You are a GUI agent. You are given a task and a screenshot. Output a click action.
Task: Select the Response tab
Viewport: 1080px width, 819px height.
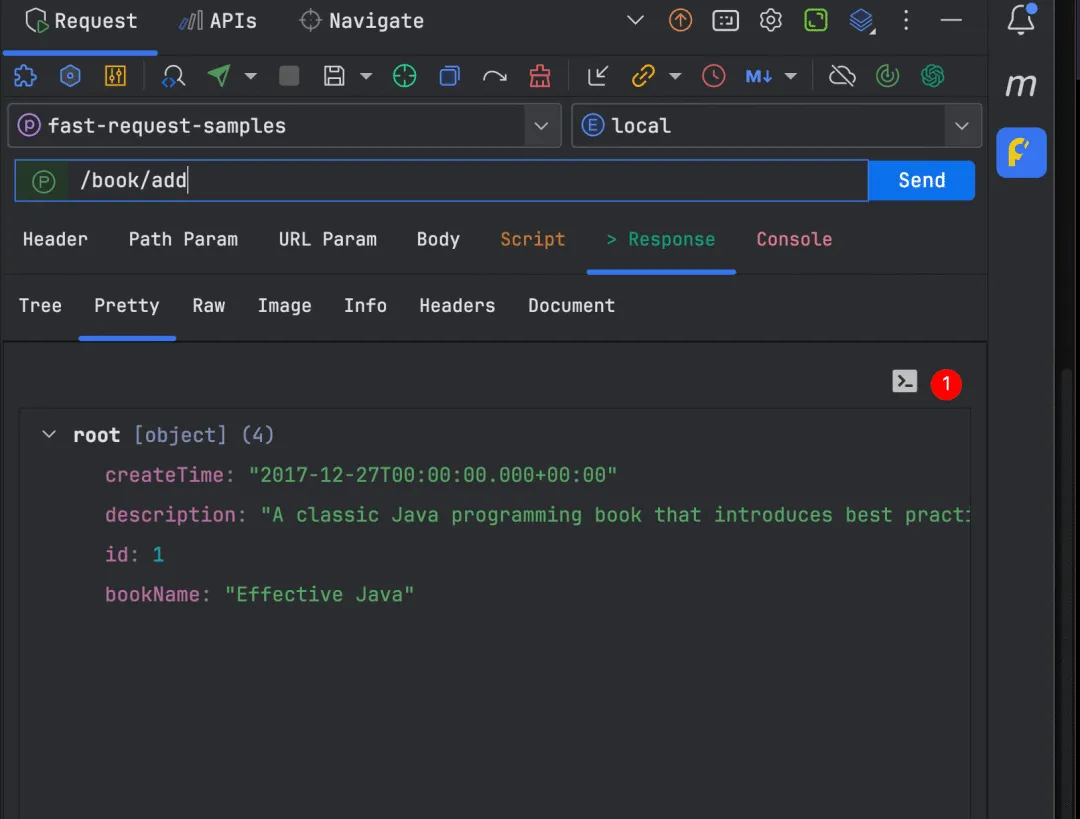click(661, 240)
